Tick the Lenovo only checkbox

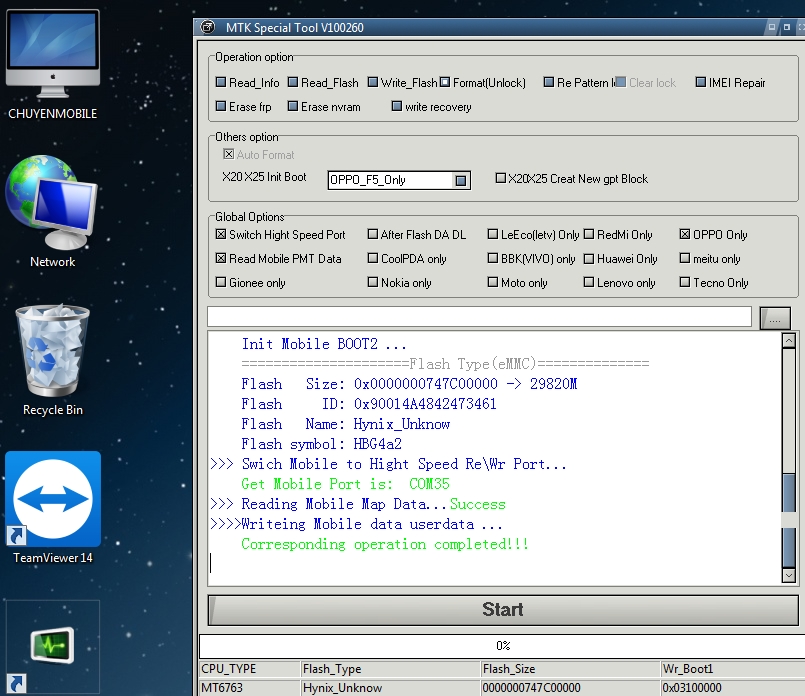coord(589,282)
